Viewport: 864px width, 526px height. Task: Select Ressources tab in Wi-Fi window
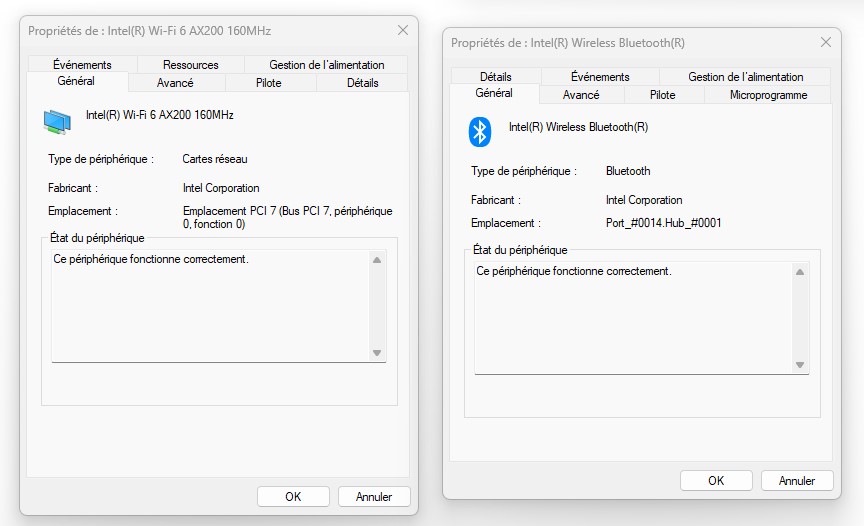point(190,65)
